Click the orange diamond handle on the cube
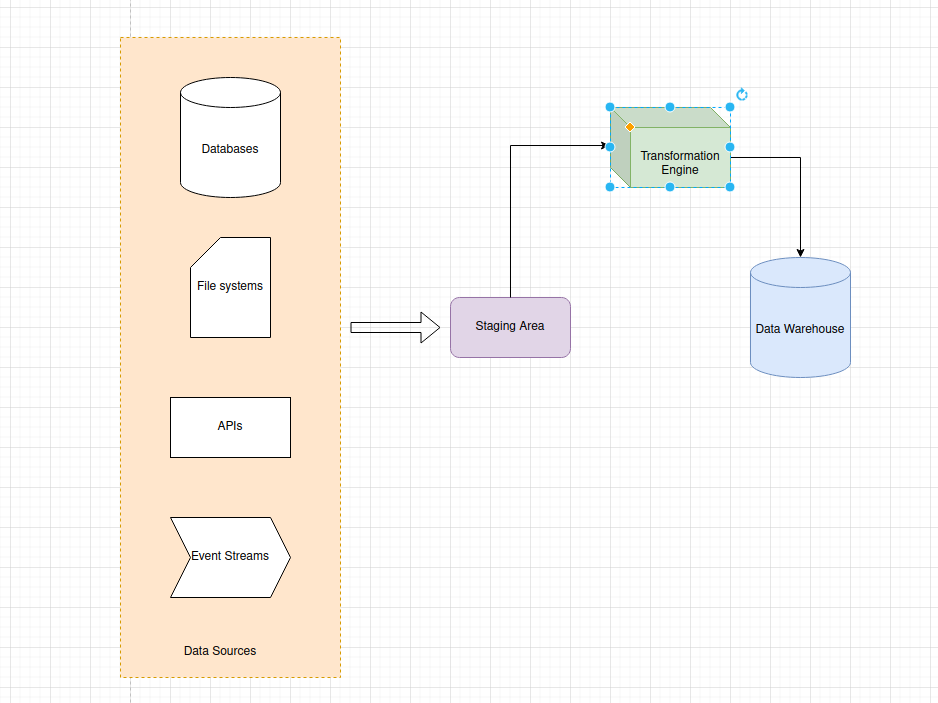Viewport: 938px width, 703px height. (x=630, y=127)
